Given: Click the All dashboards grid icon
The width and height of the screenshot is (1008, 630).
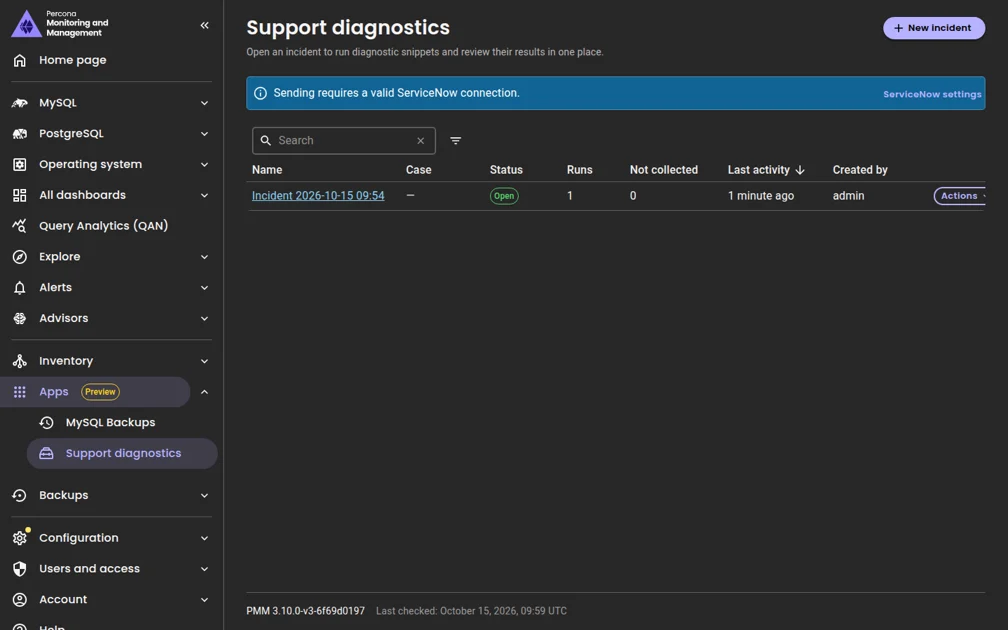Looking at the screenshot, I should tap(20, 195).
